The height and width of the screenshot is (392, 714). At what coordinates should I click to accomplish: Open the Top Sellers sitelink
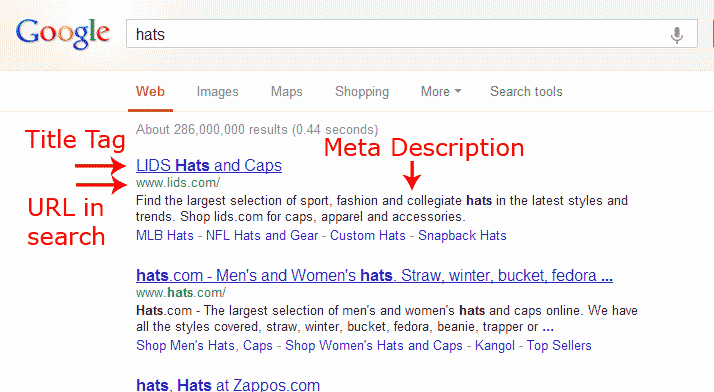(559, 346)
